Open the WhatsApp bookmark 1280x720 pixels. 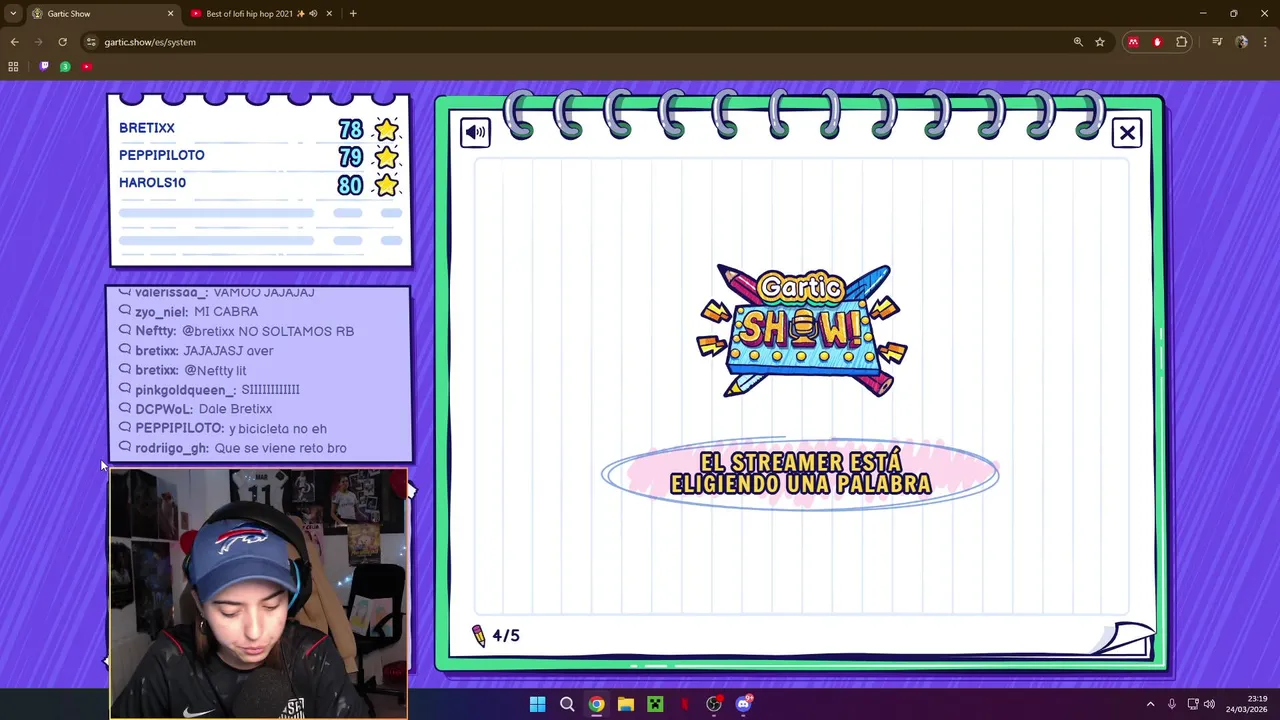point(65,67)
